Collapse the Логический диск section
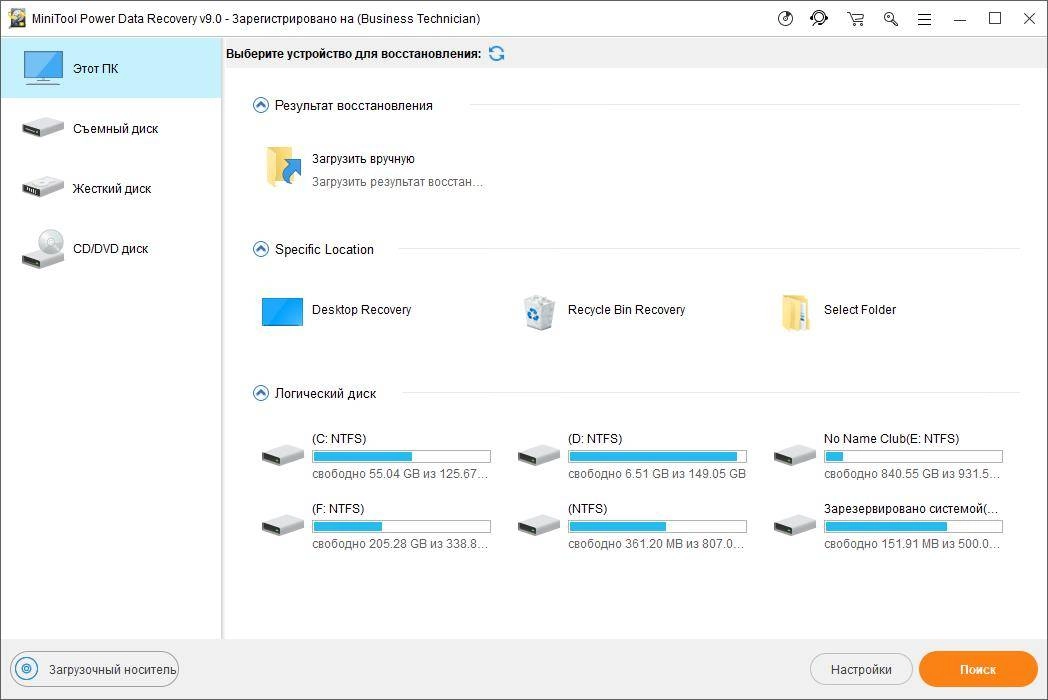Screen dimensions: 1048x700 [261, 393]
